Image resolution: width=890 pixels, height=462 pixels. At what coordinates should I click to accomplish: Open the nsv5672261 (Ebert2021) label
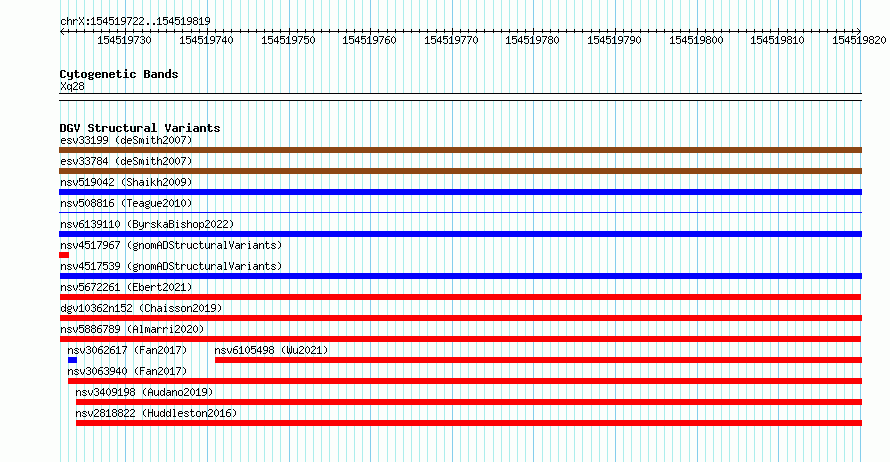tap(126, 287)
